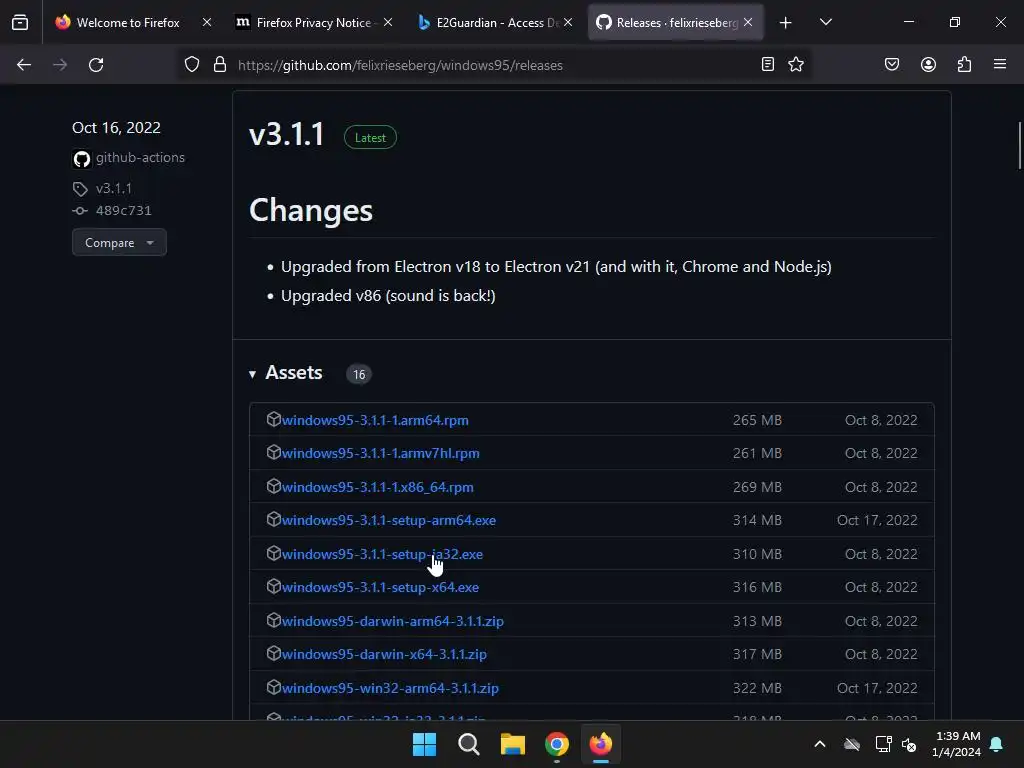Download windows95-3.1.1-1.arm64.rpm

[375, 420]
